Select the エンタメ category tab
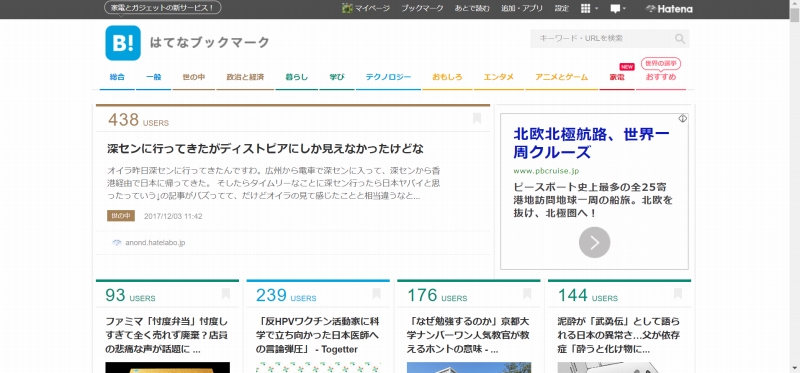800x373 pixels. [x=498, y=78]
